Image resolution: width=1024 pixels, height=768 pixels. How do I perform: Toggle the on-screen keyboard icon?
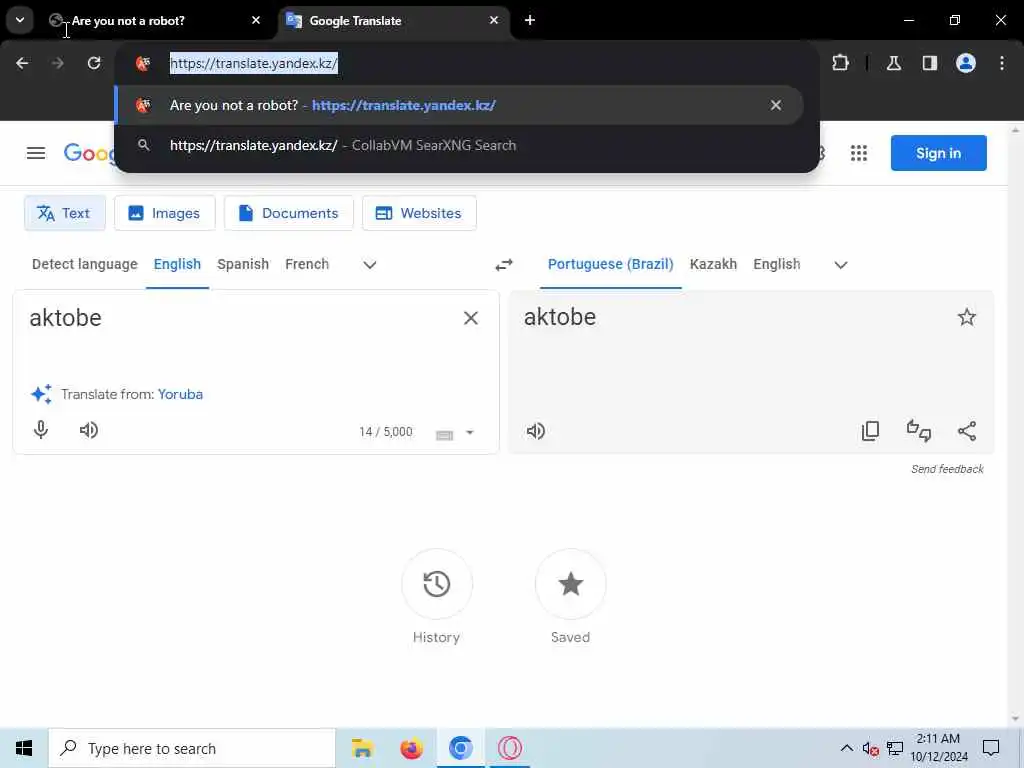coord(444,434)
